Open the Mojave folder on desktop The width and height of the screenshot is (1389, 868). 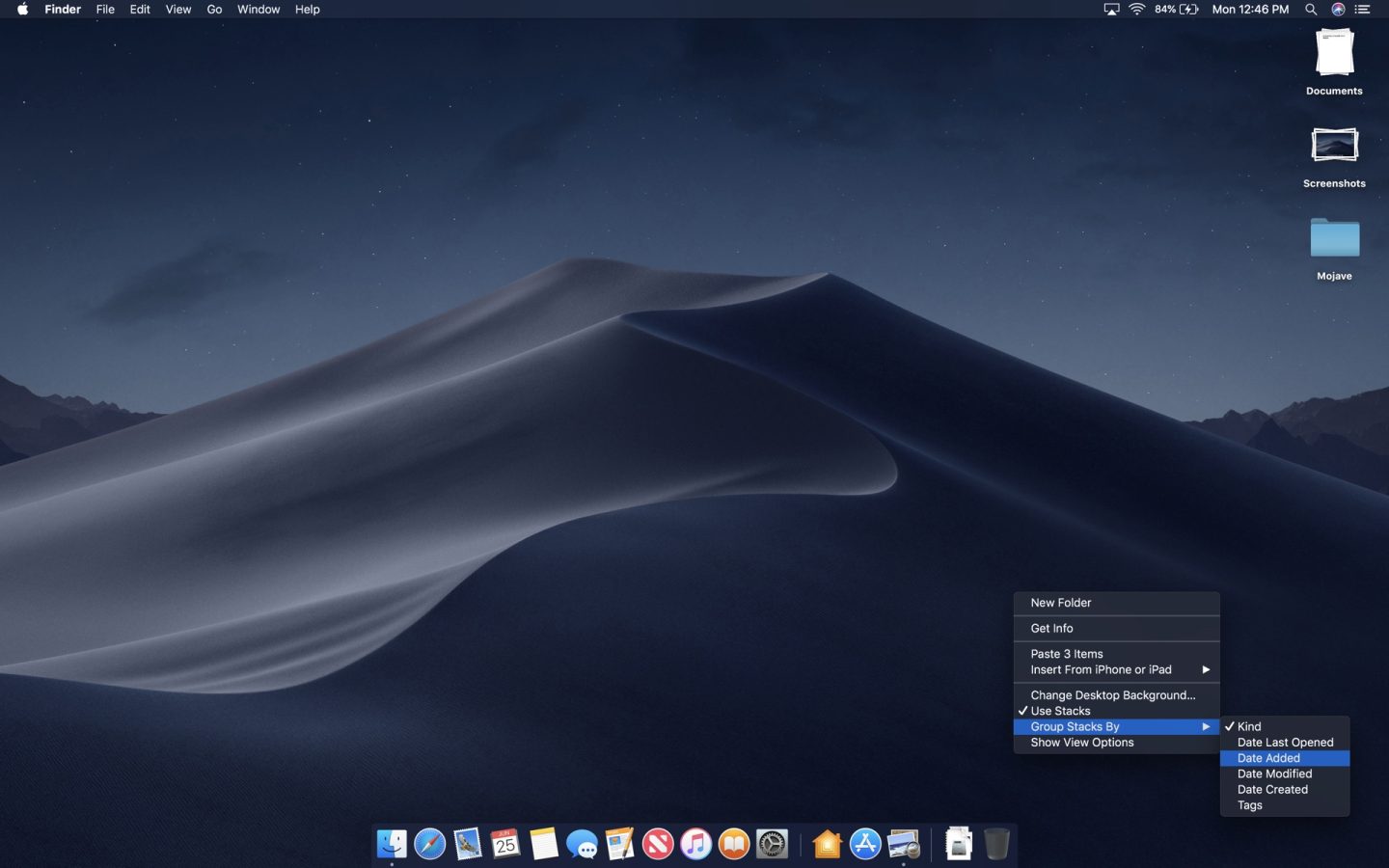click(1334, 238)
